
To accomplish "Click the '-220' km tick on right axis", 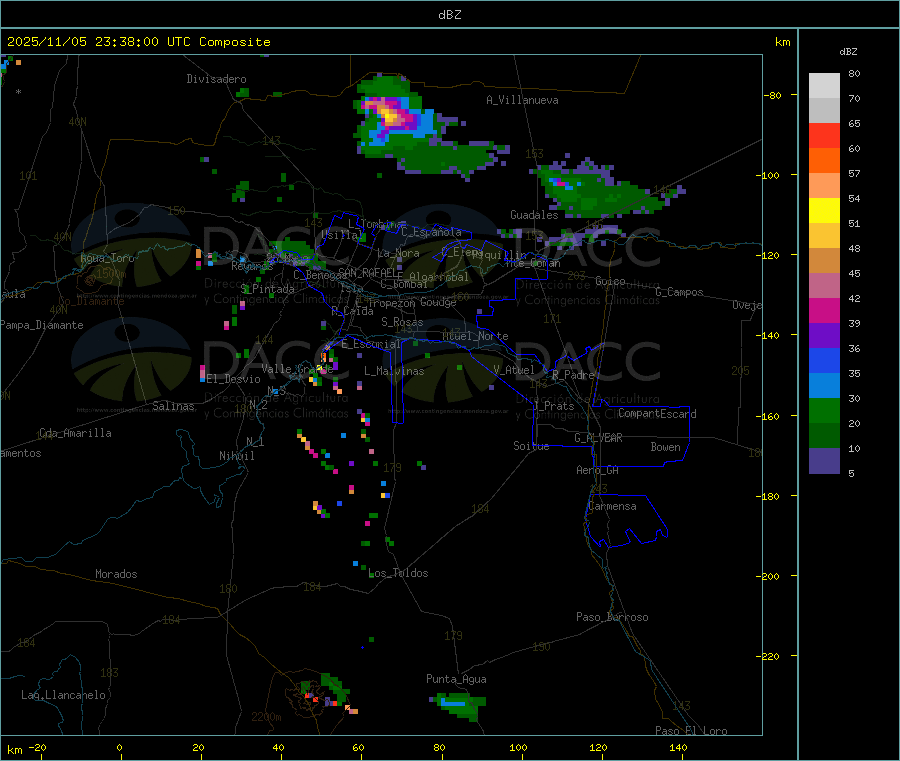I will [770, 656].
